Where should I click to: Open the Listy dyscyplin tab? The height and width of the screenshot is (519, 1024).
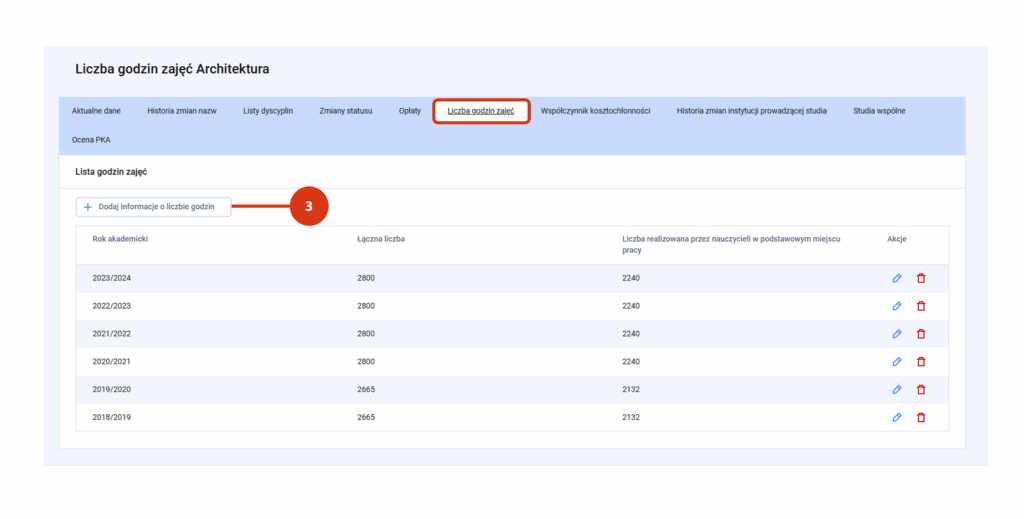click(268, 111)
